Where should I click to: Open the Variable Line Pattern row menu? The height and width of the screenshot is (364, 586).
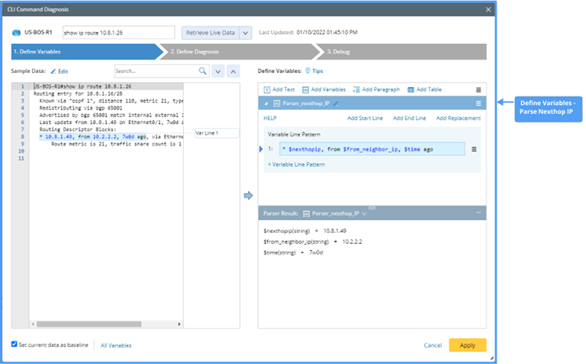pyautogui.click(x=474, y=149)
